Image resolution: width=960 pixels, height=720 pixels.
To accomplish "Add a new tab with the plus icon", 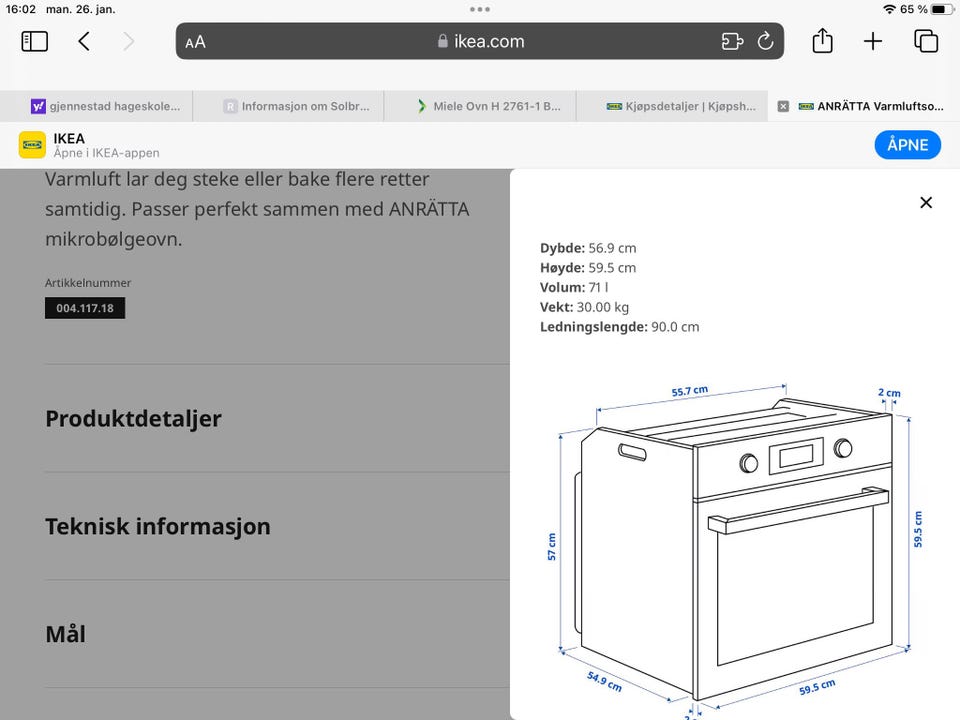I will point(873,42).
